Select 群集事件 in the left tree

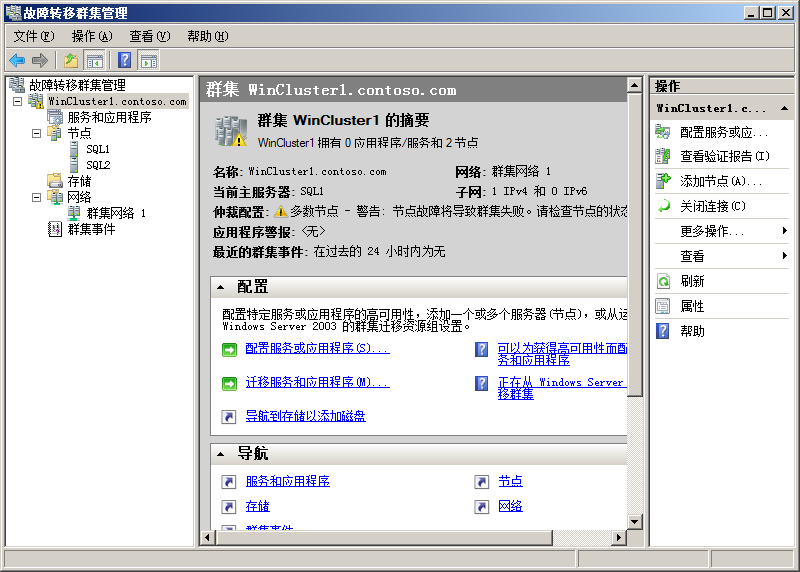tap(91, 229)
